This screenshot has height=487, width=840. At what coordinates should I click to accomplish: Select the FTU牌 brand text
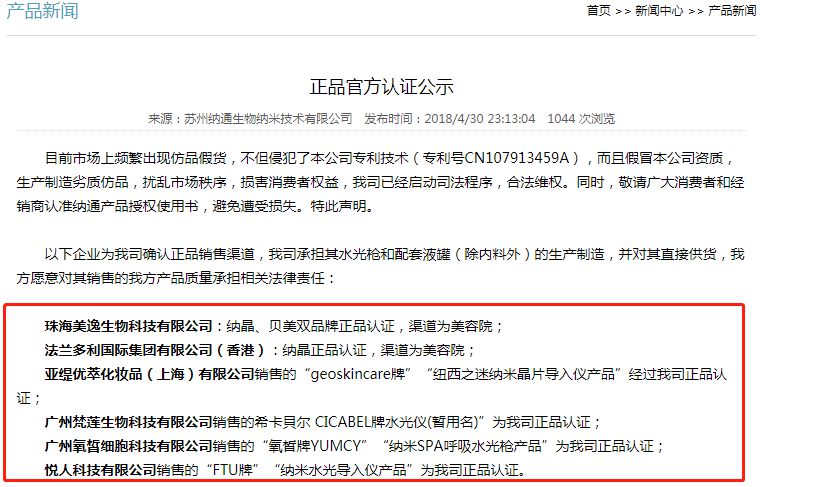(232, 470)
